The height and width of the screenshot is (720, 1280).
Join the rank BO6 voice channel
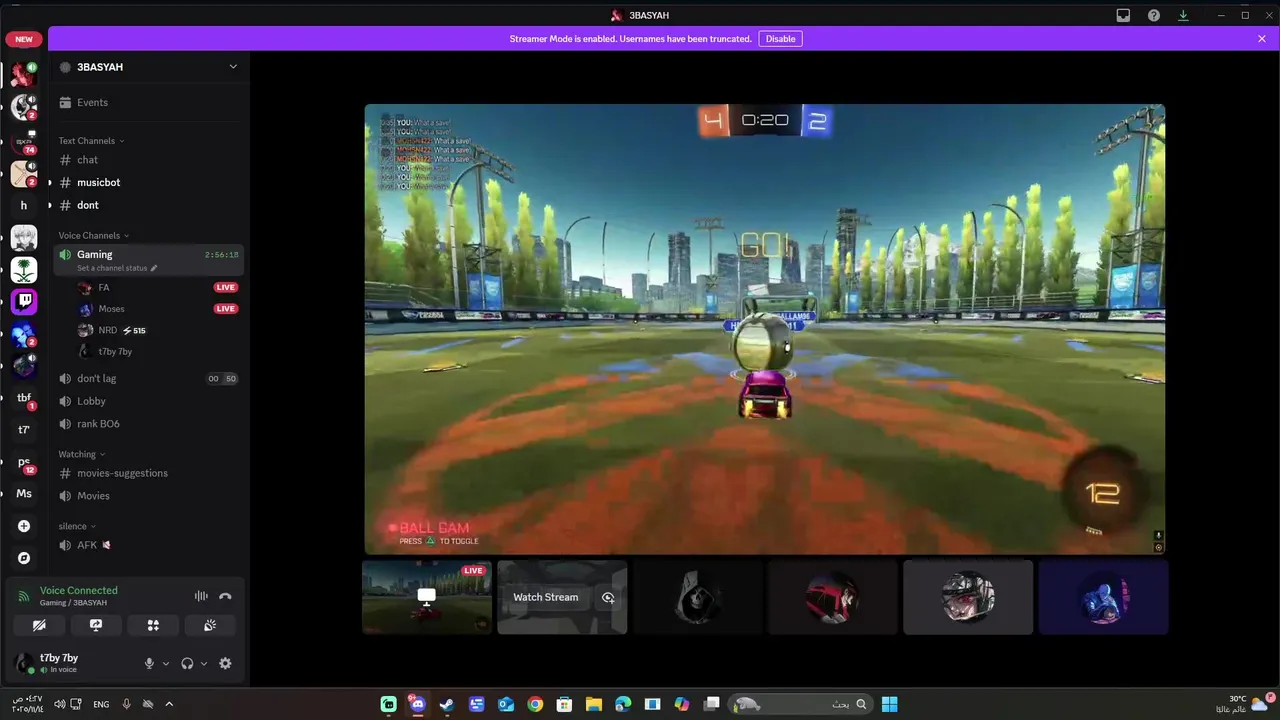[147, 424]
